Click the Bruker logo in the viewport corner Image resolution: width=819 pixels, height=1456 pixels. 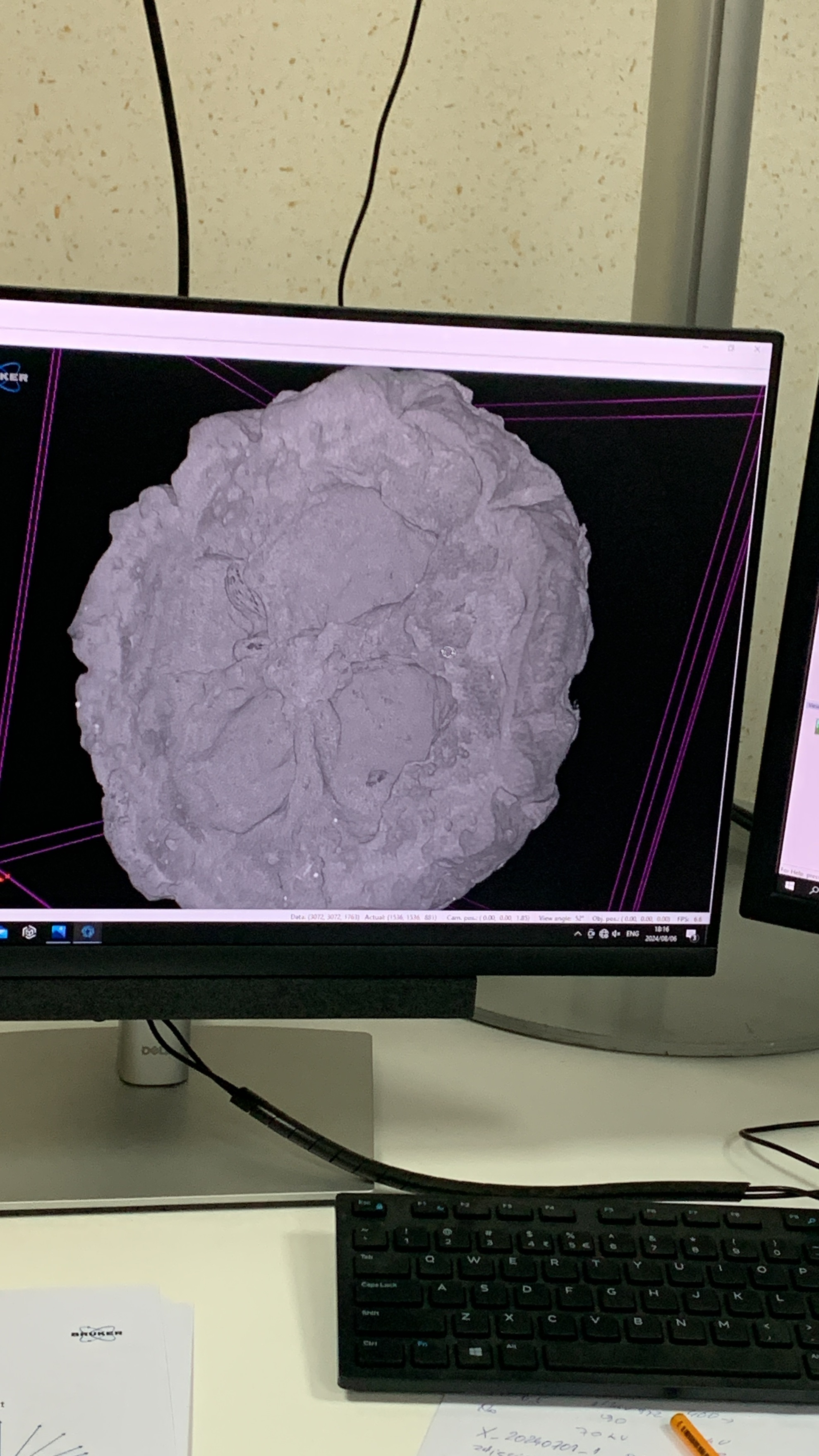(12, 376)
